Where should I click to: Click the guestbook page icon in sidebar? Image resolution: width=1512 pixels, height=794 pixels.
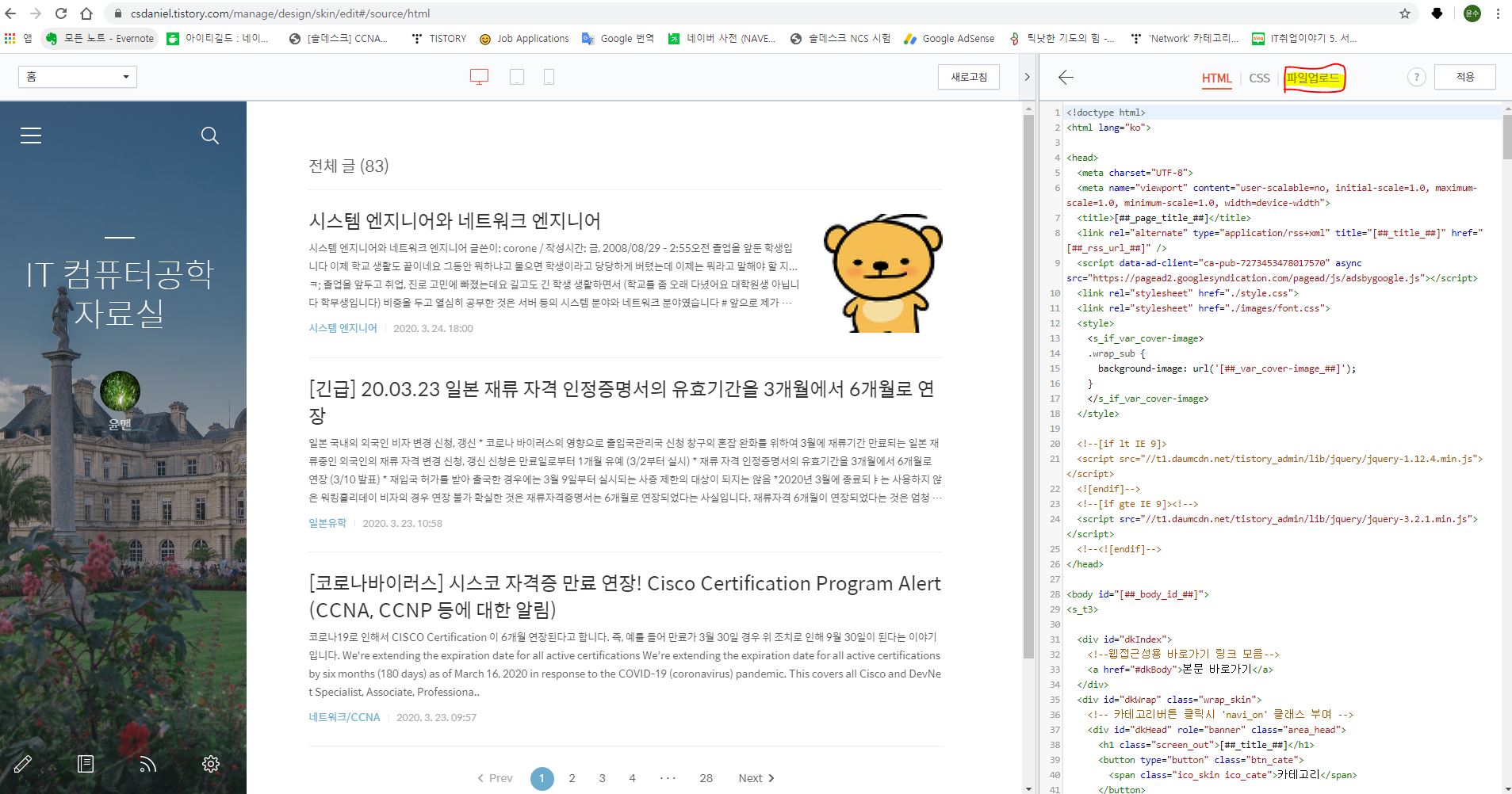pyautogui.click(x=86, y=764)
